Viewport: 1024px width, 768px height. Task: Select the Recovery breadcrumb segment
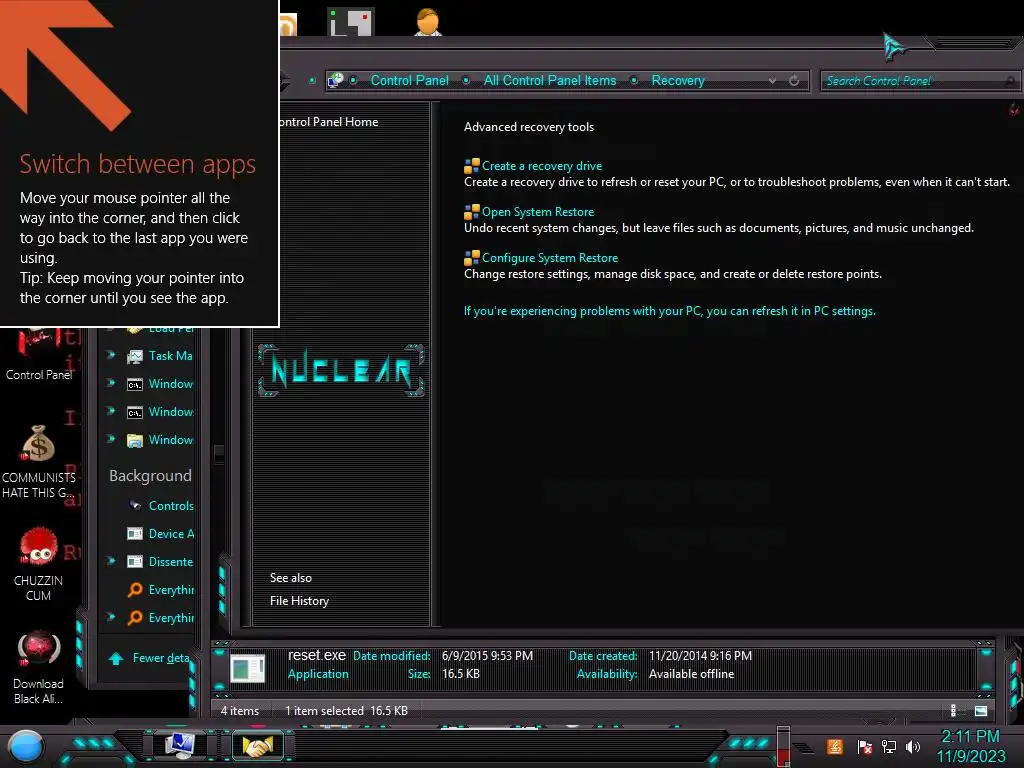point(678,80)
